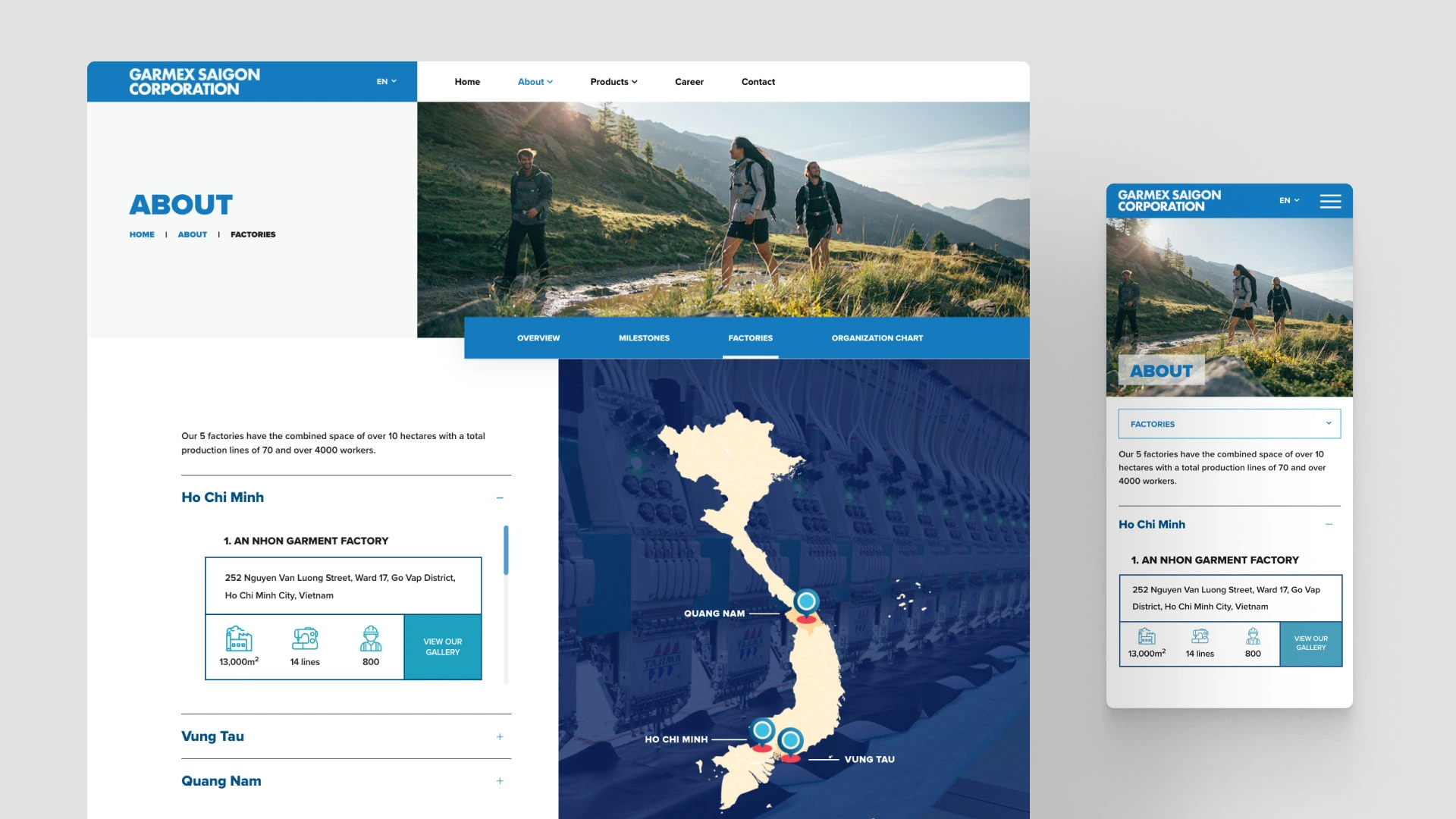
Task: Click the mobile address box text
Action: [x=1226, y=598]
